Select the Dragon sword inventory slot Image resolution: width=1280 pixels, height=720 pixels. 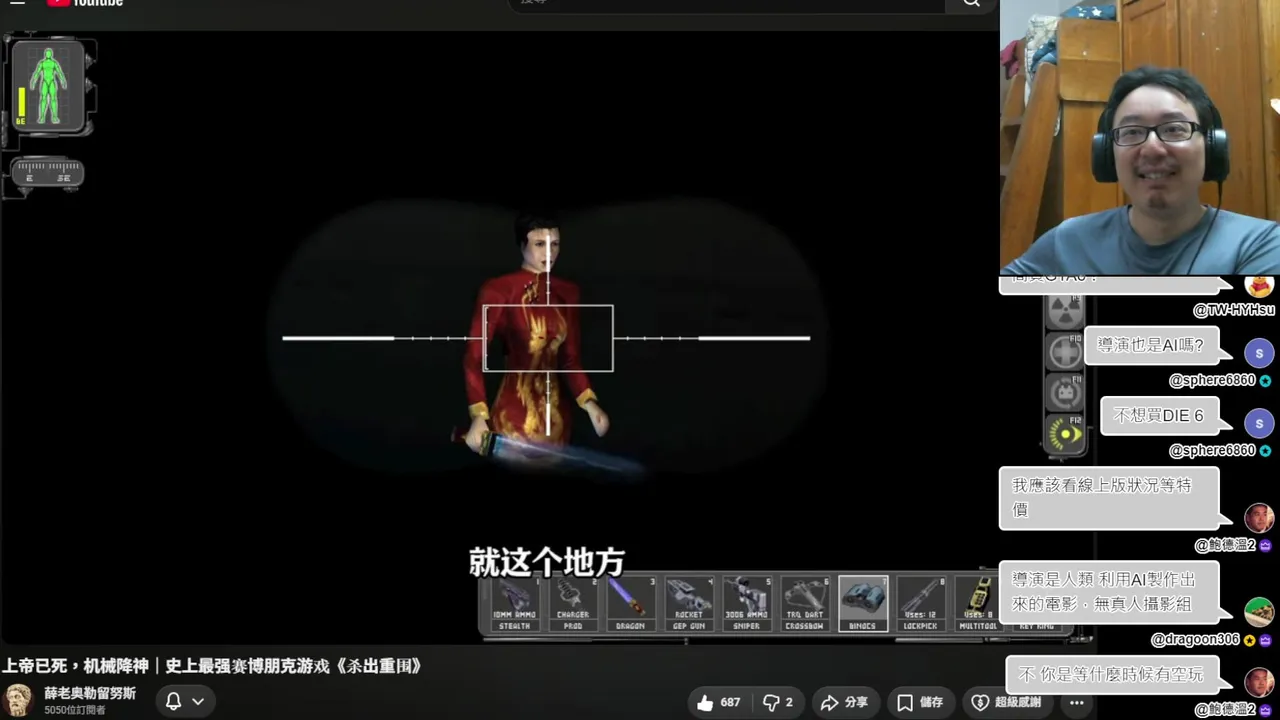[630, 604]
